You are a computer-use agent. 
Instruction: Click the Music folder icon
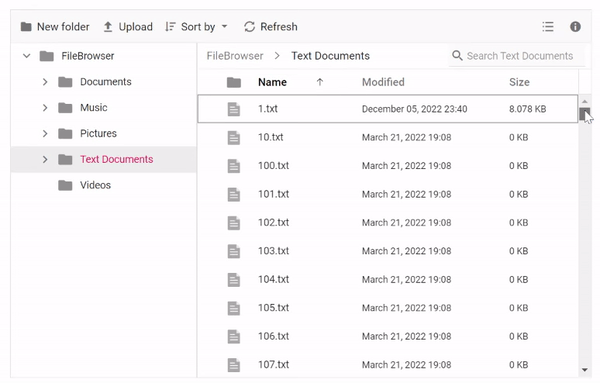click(65, 108)
